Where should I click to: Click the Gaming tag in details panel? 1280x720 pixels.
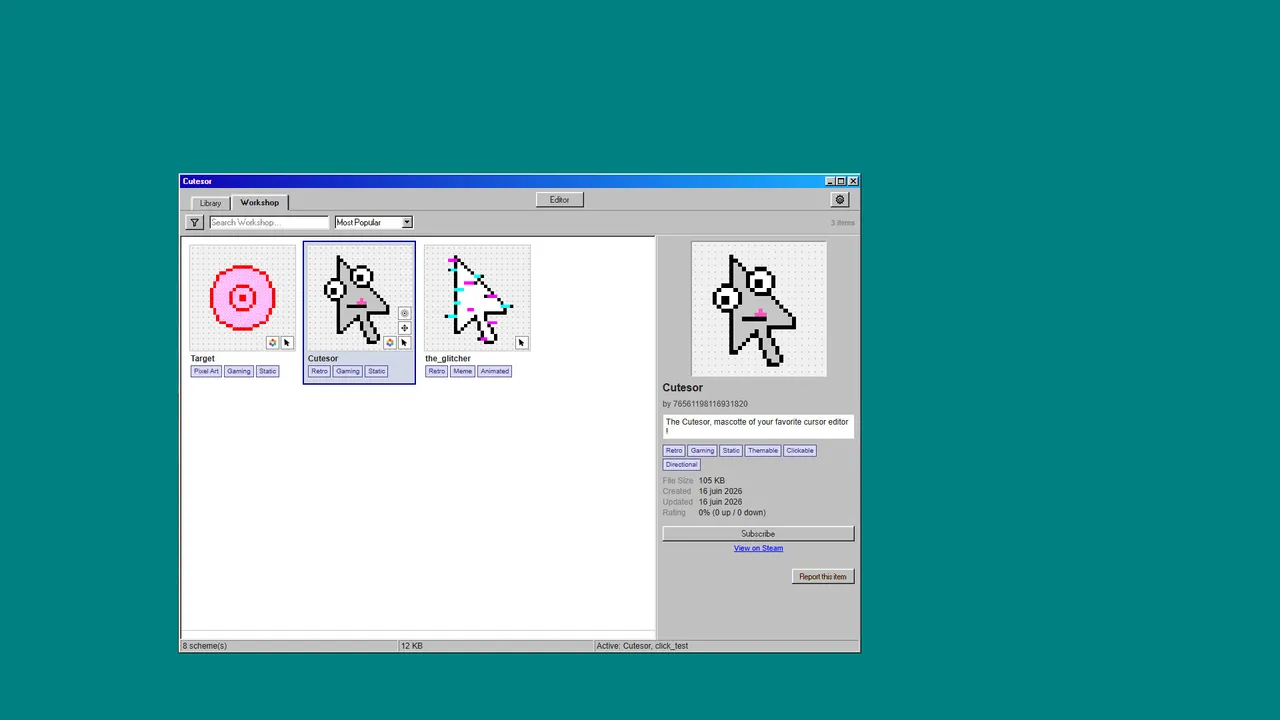[x=702, y=451]
